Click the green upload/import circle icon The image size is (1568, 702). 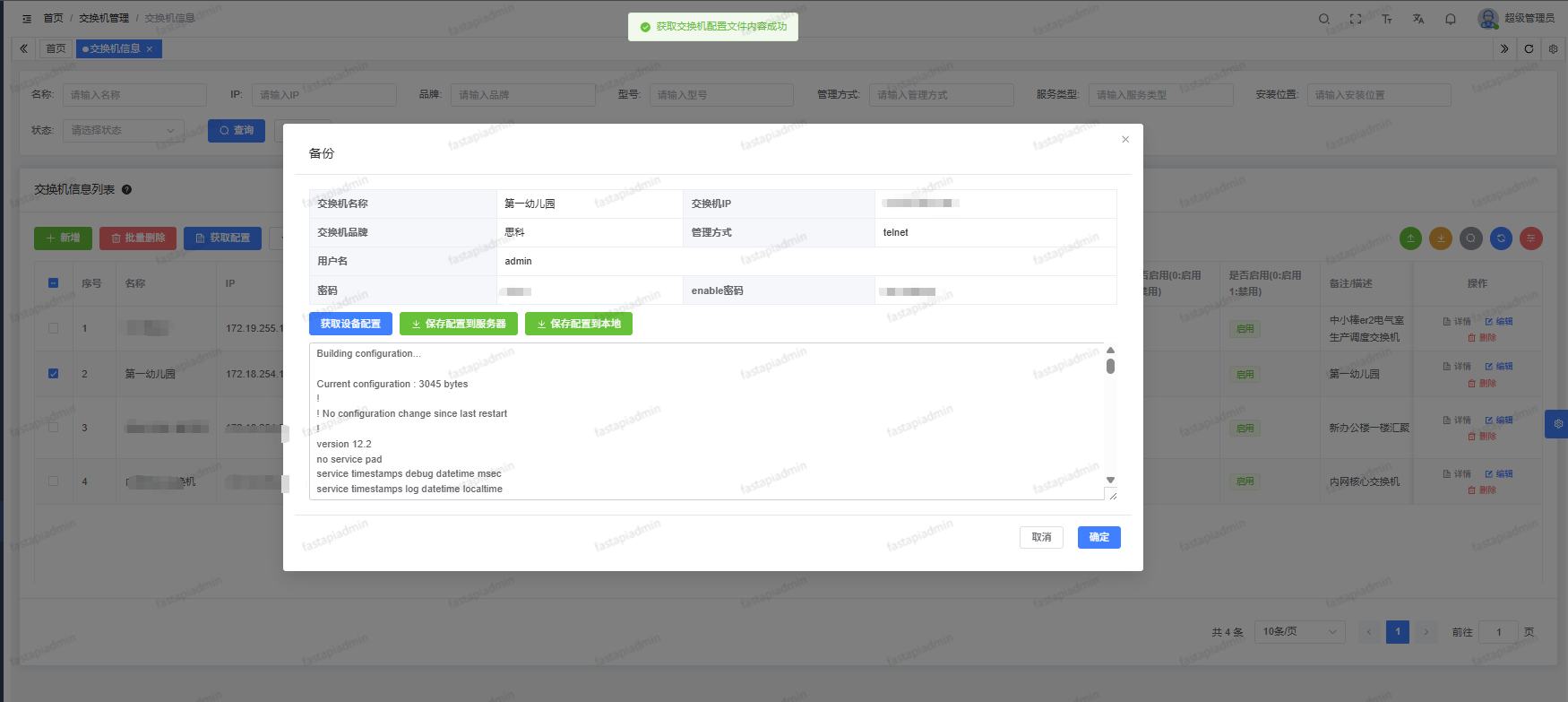(1410, 238)
